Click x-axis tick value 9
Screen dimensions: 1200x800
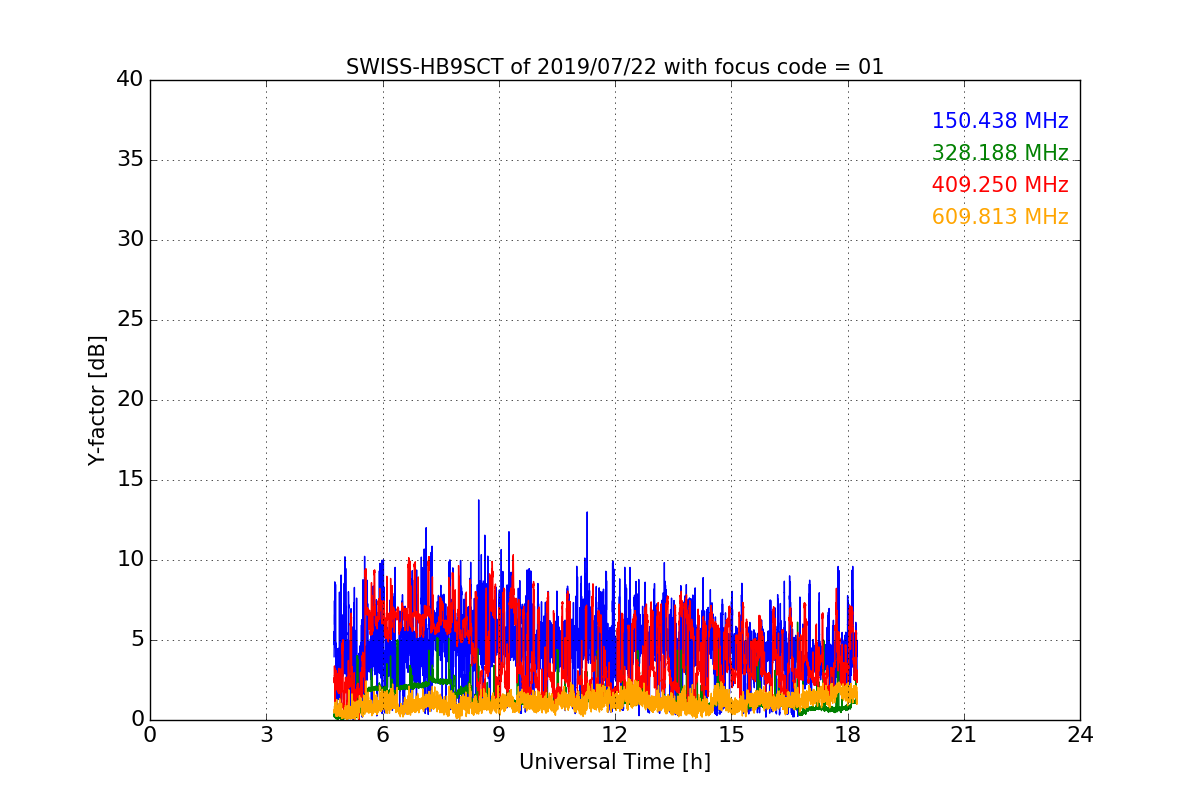499,735
